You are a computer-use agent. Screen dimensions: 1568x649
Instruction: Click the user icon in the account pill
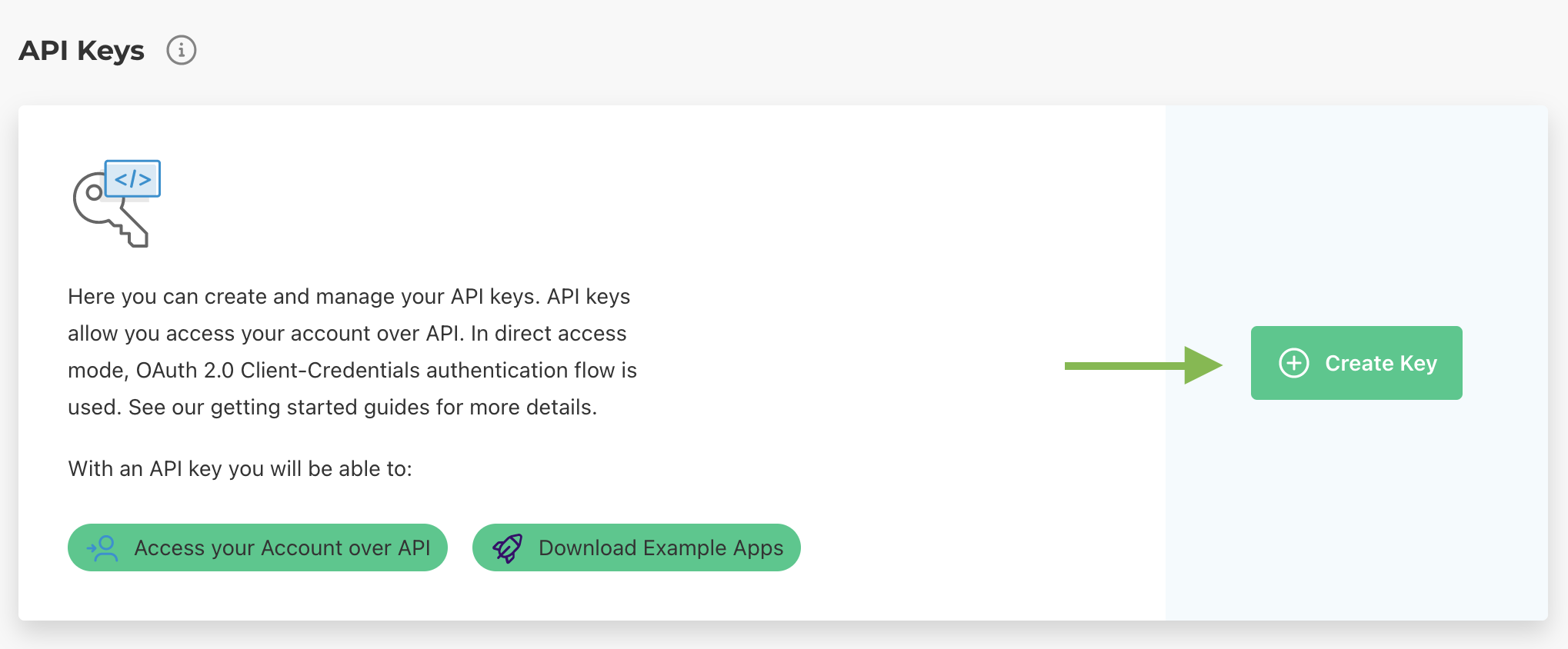[x=103, y=548]
